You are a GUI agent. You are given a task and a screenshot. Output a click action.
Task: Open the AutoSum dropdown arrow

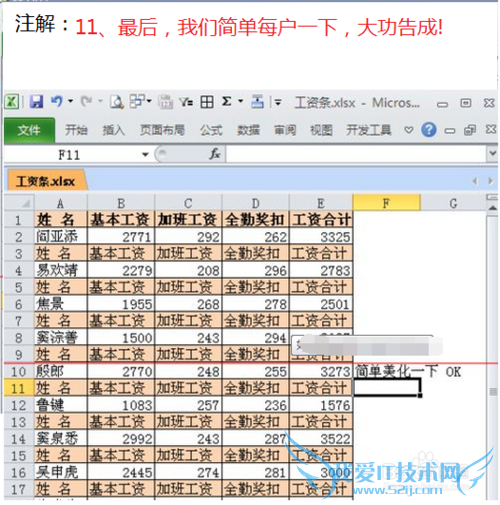coord(241,101)
